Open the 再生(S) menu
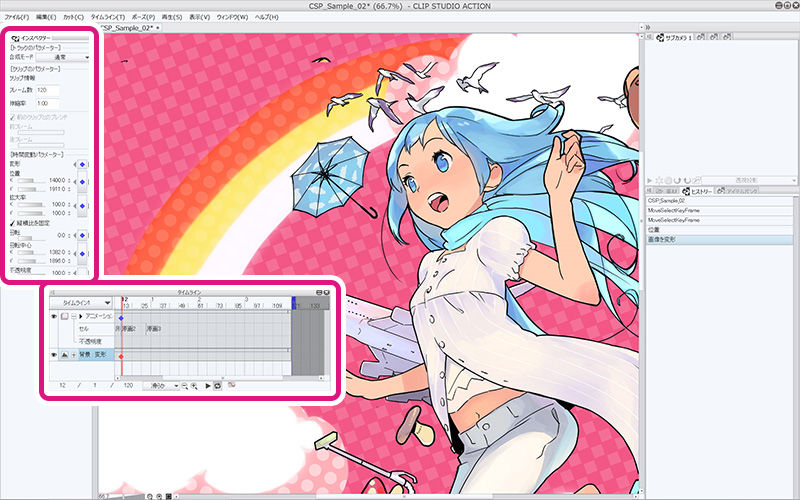 coord(171,17)
